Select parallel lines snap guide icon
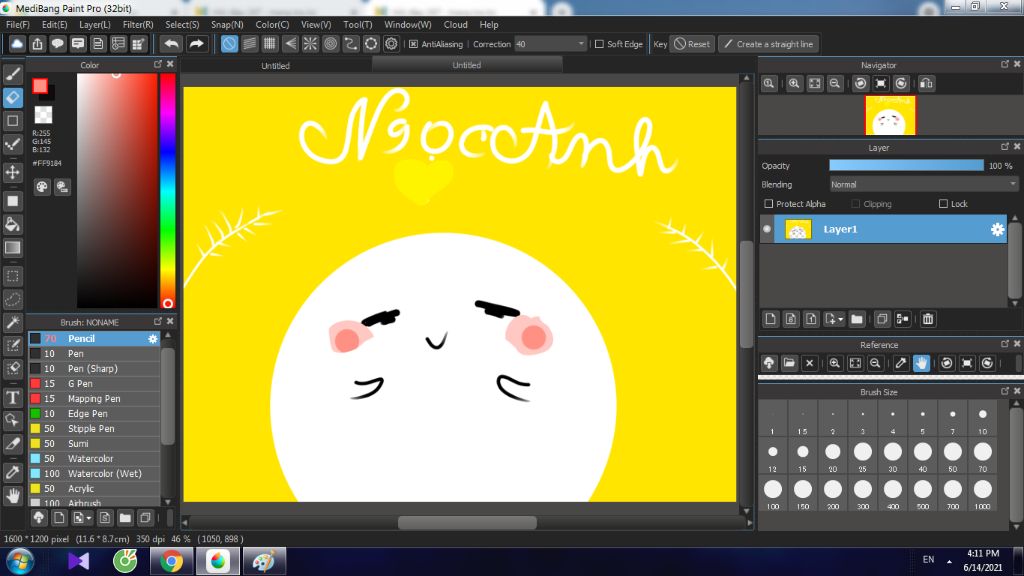This screenshot has width=1024, height=576. pos(249,44)
